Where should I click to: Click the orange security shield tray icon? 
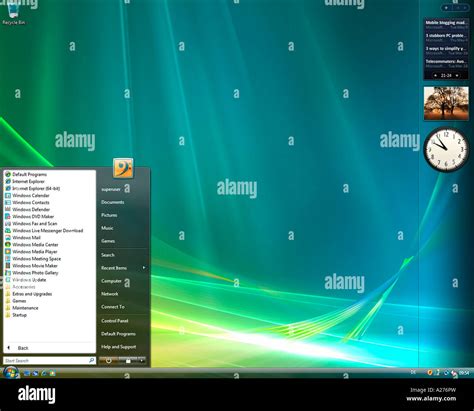click(x=430, y=372)
